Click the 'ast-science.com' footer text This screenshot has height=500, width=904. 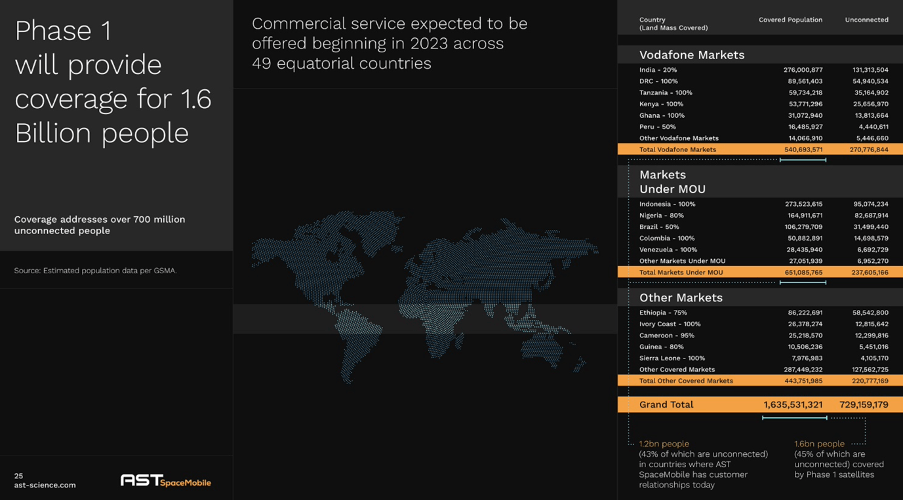click(x=45, y=485)
